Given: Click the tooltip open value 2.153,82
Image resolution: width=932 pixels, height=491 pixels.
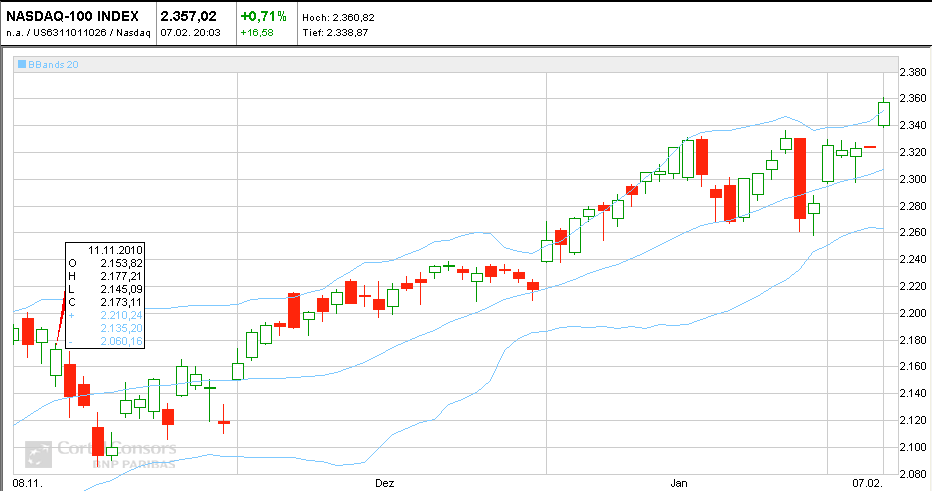Looking at the screenshot, I should click(x=121, y=263).
